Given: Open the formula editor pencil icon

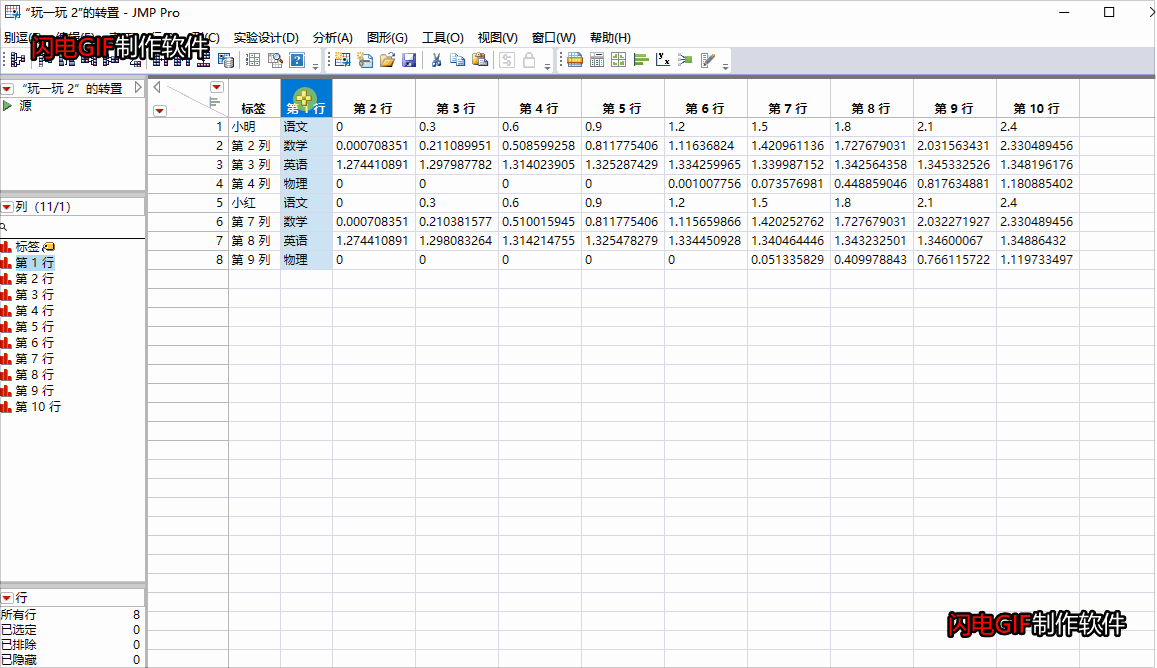Looking at the screenshot, I should 707,60.
